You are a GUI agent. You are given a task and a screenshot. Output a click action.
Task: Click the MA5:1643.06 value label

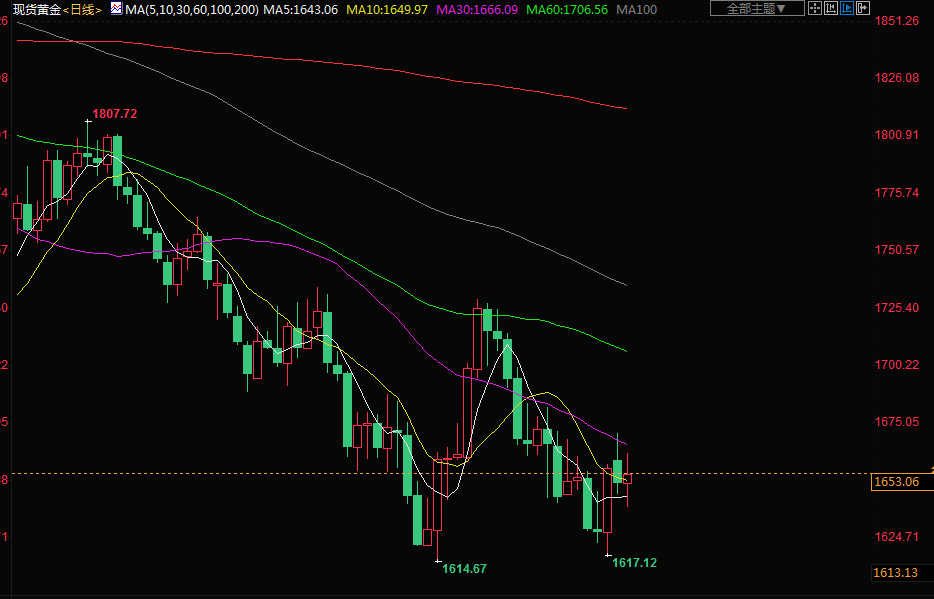click(302, 9)
